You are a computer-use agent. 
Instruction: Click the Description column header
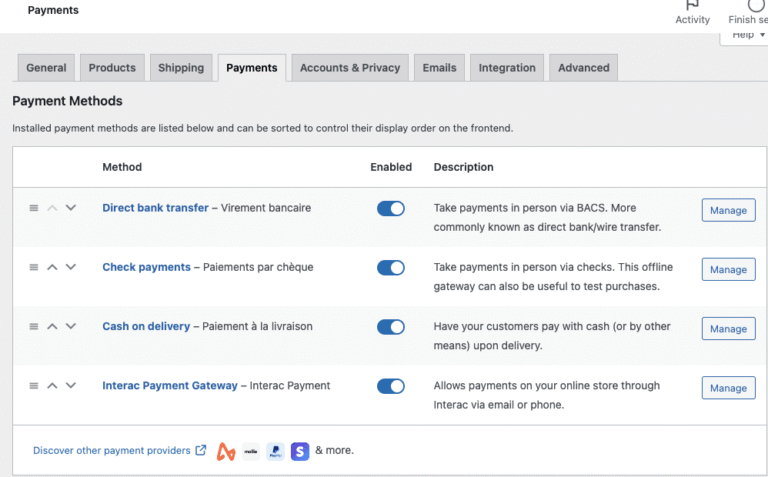coord(463,167)
